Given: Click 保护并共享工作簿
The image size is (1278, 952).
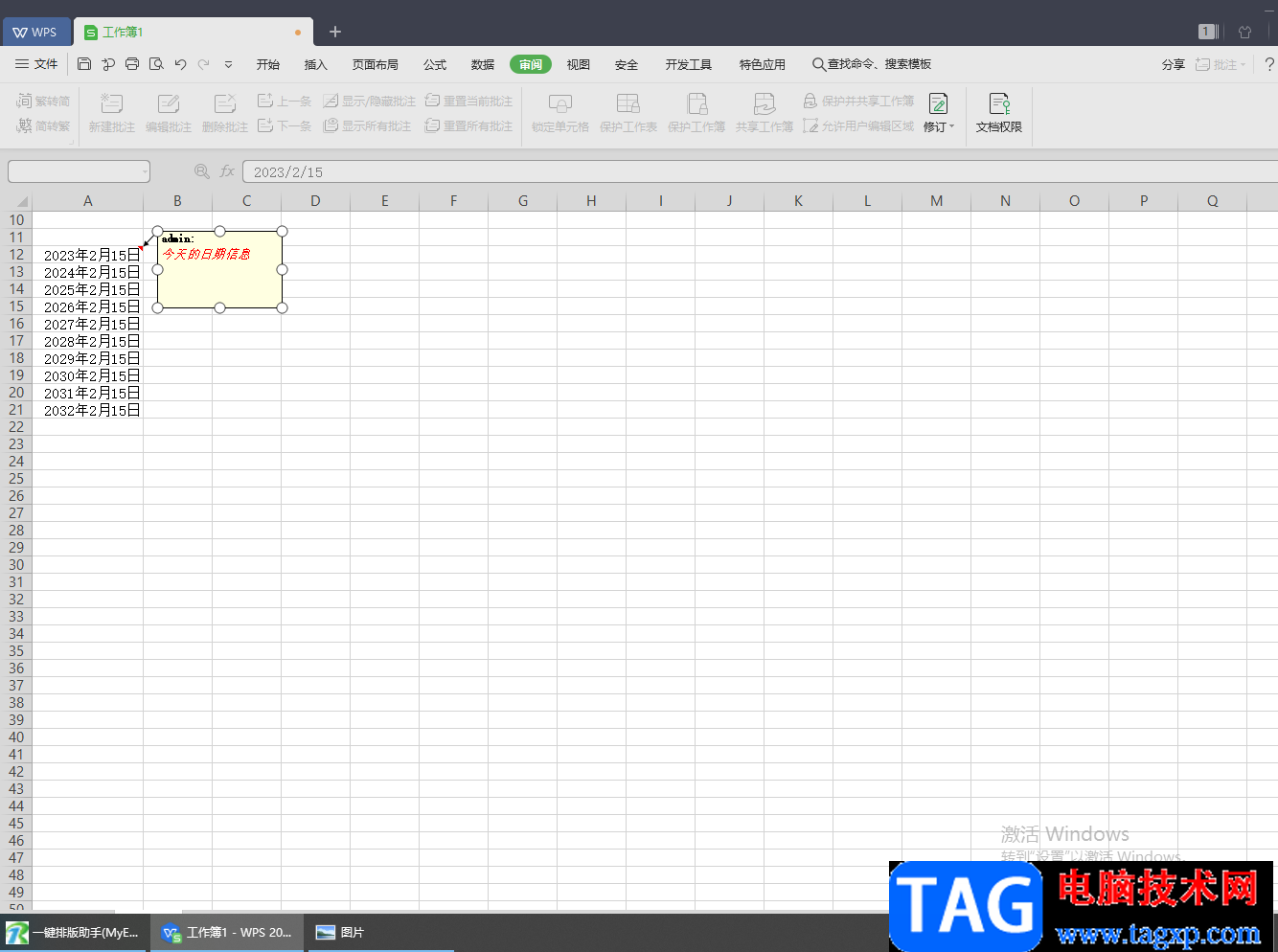Looking at the screenshot, I should (858, 101).
